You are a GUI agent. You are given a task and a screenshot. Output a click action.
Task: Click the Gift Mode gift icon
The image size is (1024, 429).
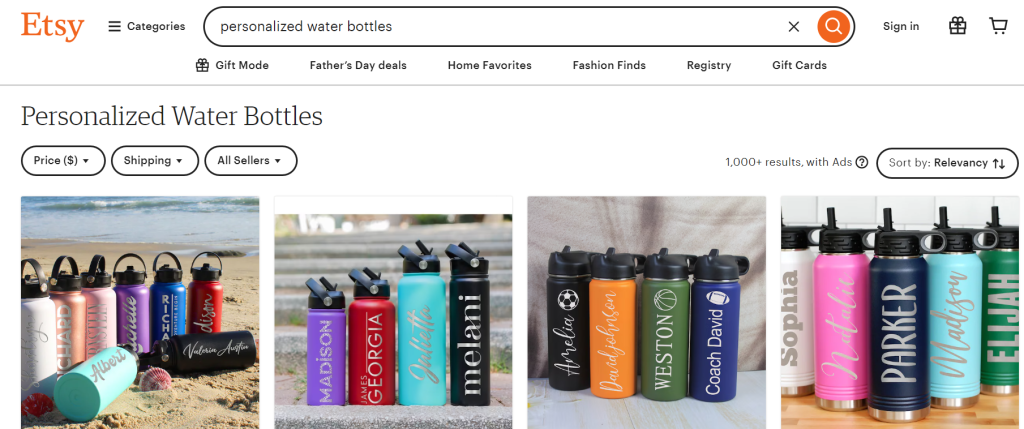tap(202, 65)
